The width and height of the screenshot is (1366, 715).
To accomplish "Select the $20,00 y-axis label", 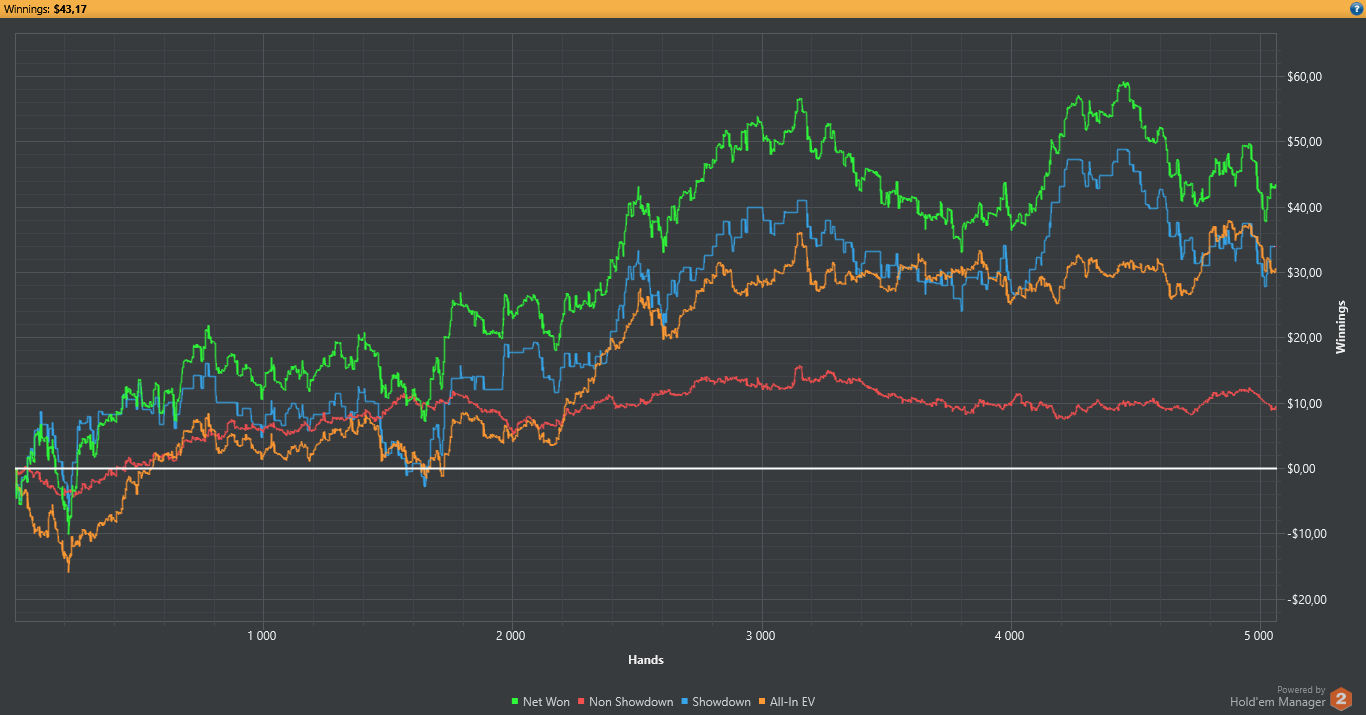I will pos(1305,338).
